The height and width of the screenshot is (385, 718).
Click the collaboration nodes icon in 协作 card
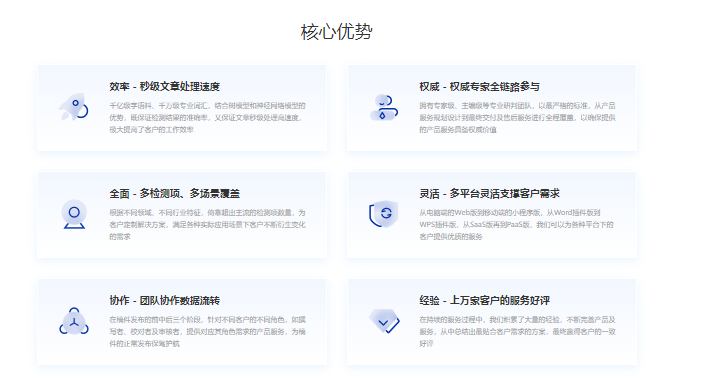(x=74, y=321)
